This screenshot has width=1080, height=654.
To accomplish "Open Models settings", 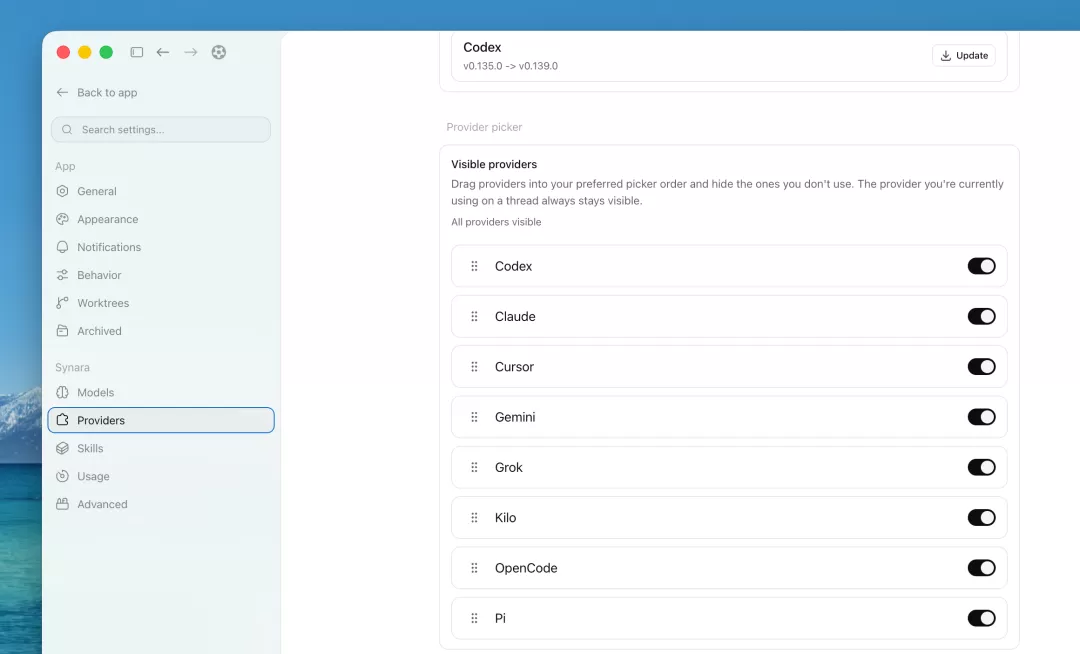I will (161, 392).
